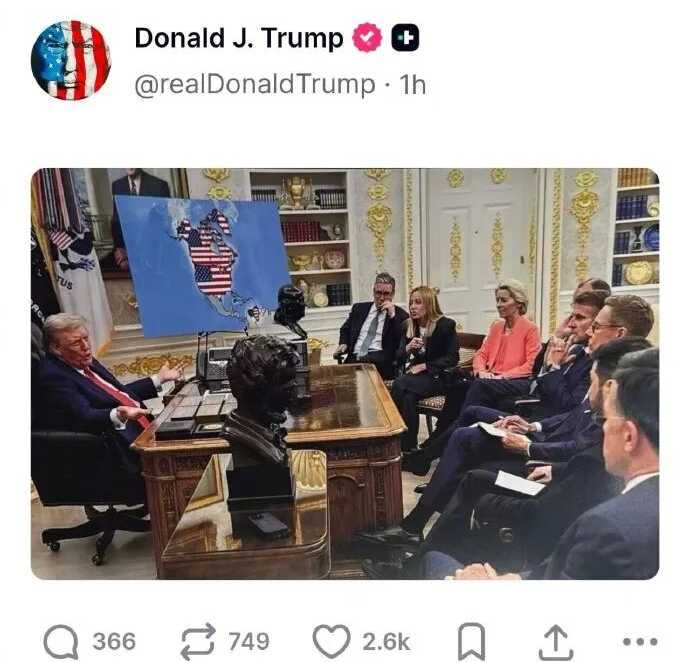Open the @realDonaldTrump handle link

255,84
